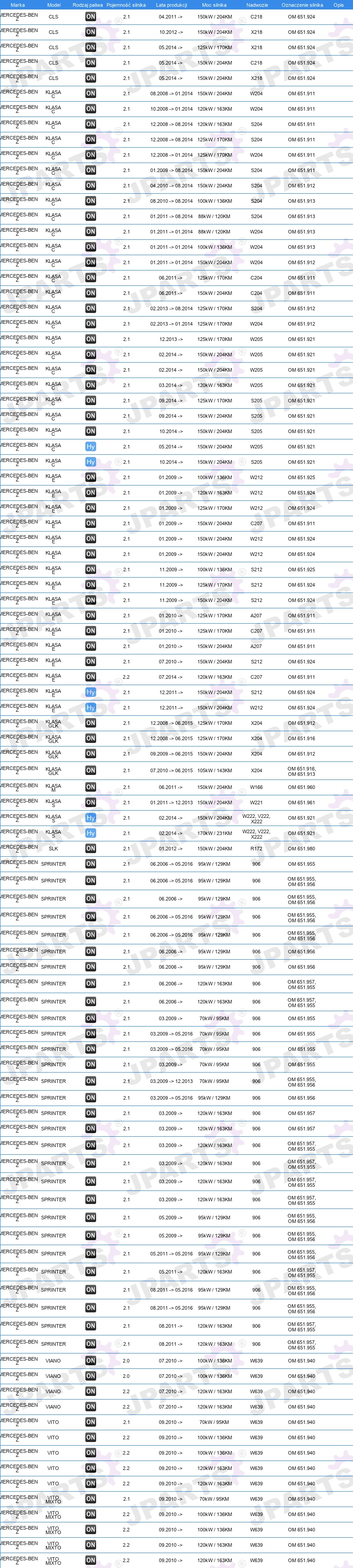Click the '04.2010 -> 08.2014' date cell

point(171,186)
